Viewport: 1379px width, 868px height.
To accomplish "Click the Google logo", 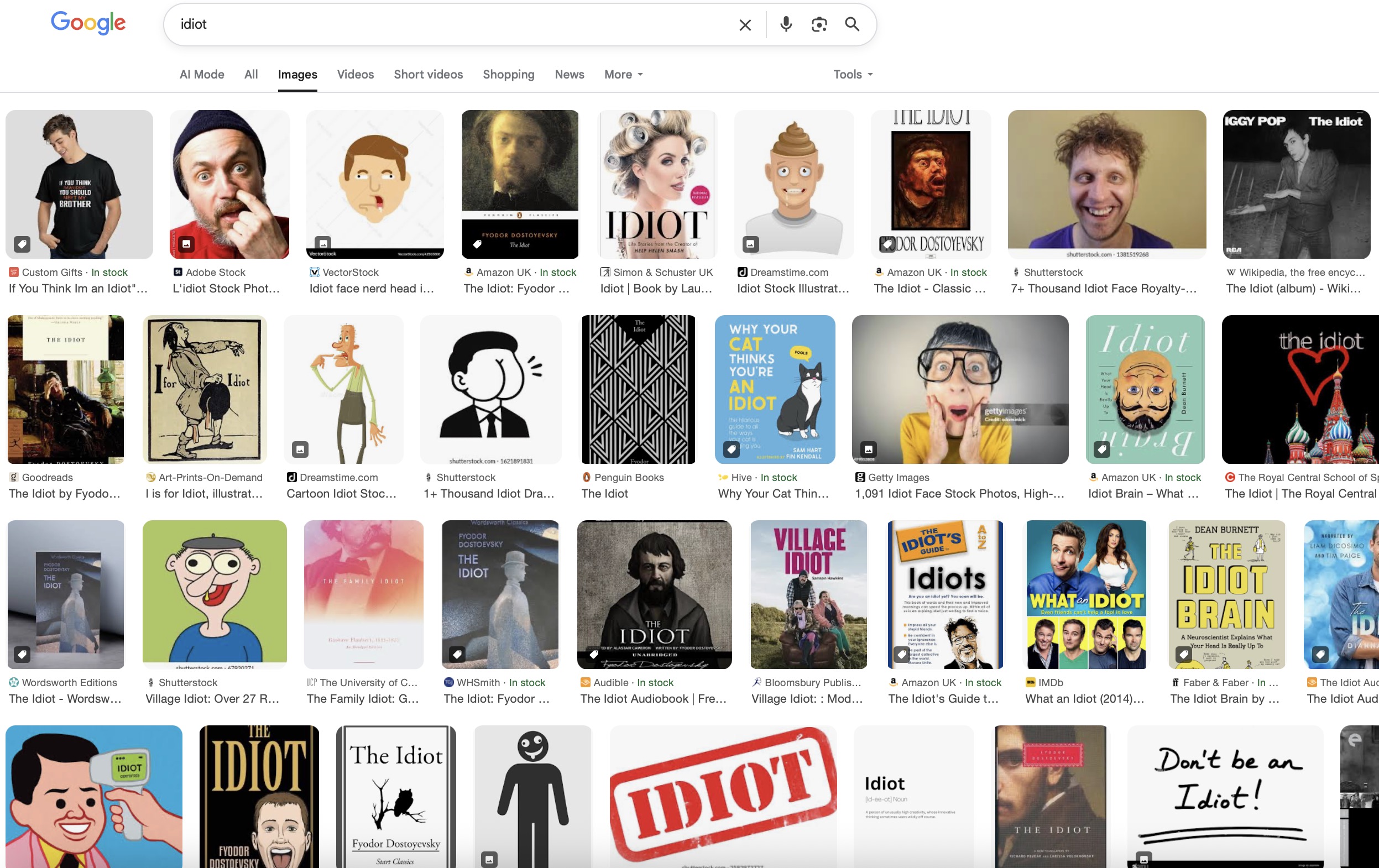I will (x=88, y=23).
